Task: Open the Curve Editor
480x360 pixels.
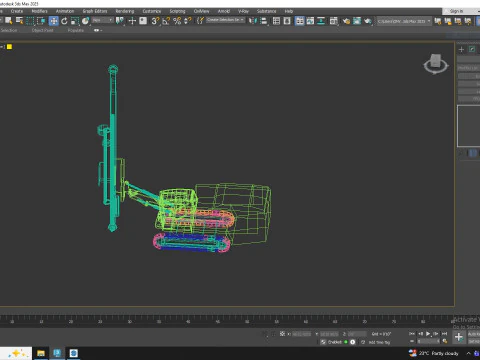Action: click(x=310, y=21)
